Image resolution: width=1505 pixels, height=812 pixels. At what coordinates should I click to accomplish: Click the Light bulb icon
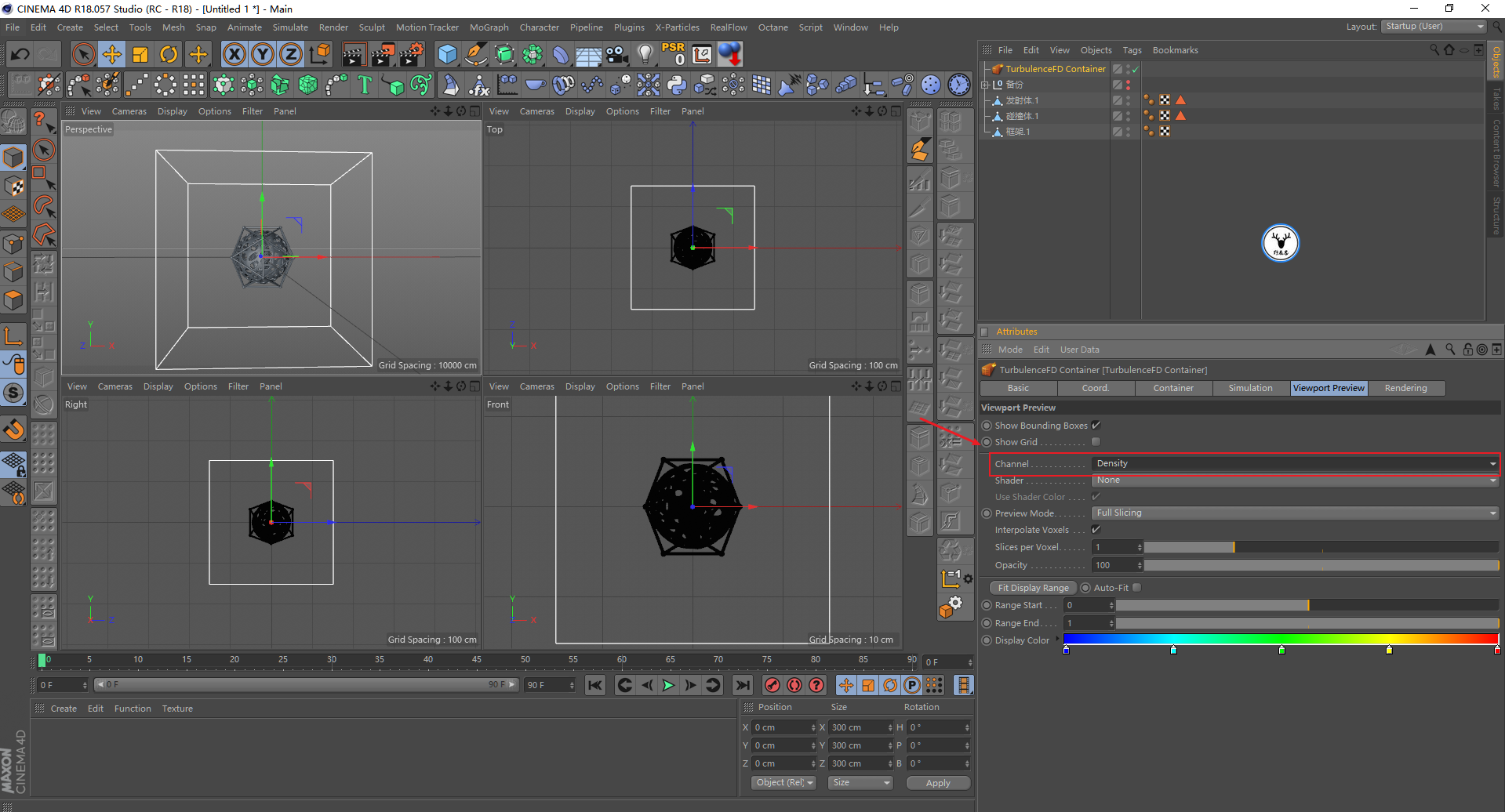coord(645,54)
